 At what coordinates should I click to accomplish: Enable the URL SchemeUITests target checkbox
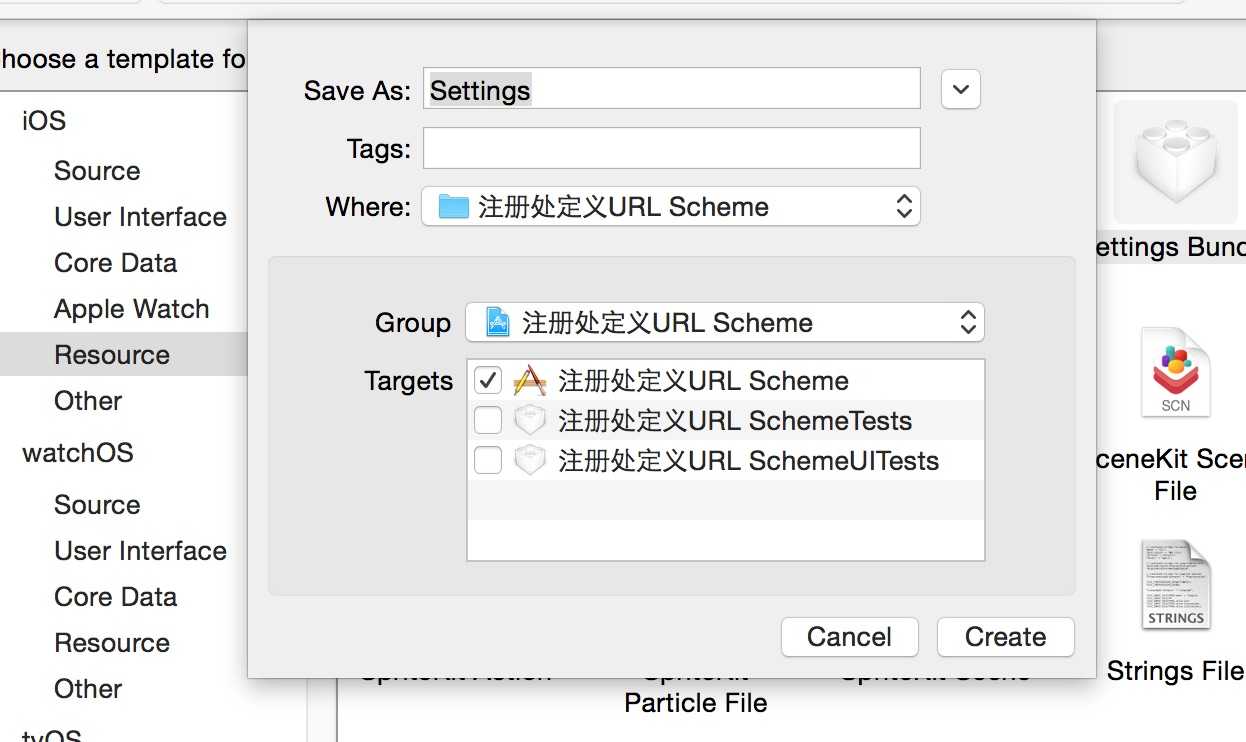click(488, 460)
